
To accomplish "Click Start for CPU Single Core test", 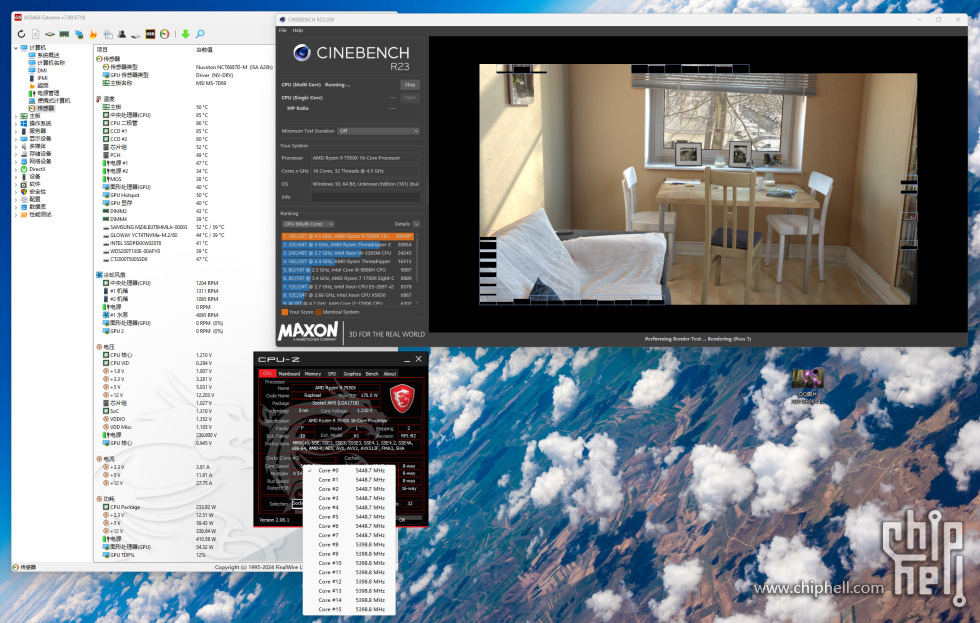I will point(410,97).
